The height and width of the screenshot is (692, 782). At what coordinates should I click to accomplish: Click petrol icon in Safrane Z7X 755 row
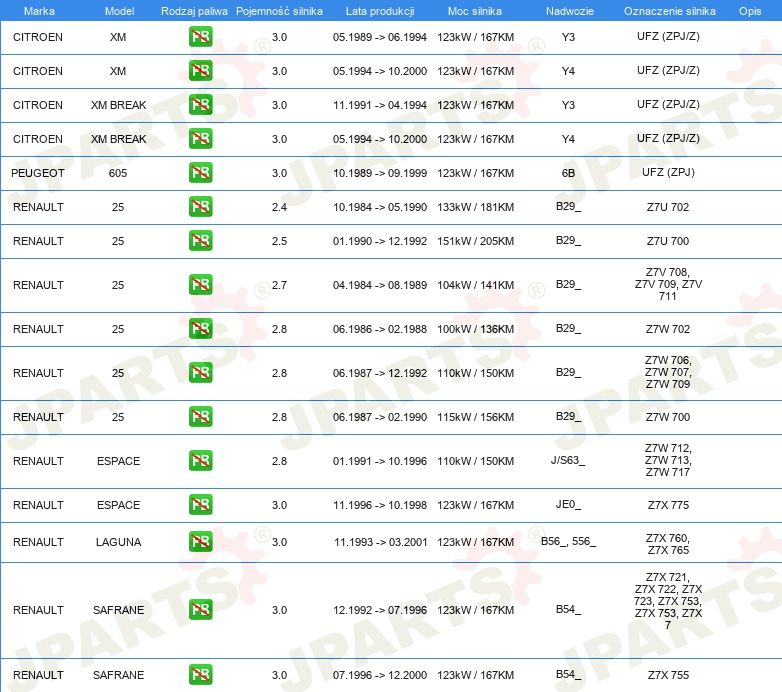click(200, 675)
